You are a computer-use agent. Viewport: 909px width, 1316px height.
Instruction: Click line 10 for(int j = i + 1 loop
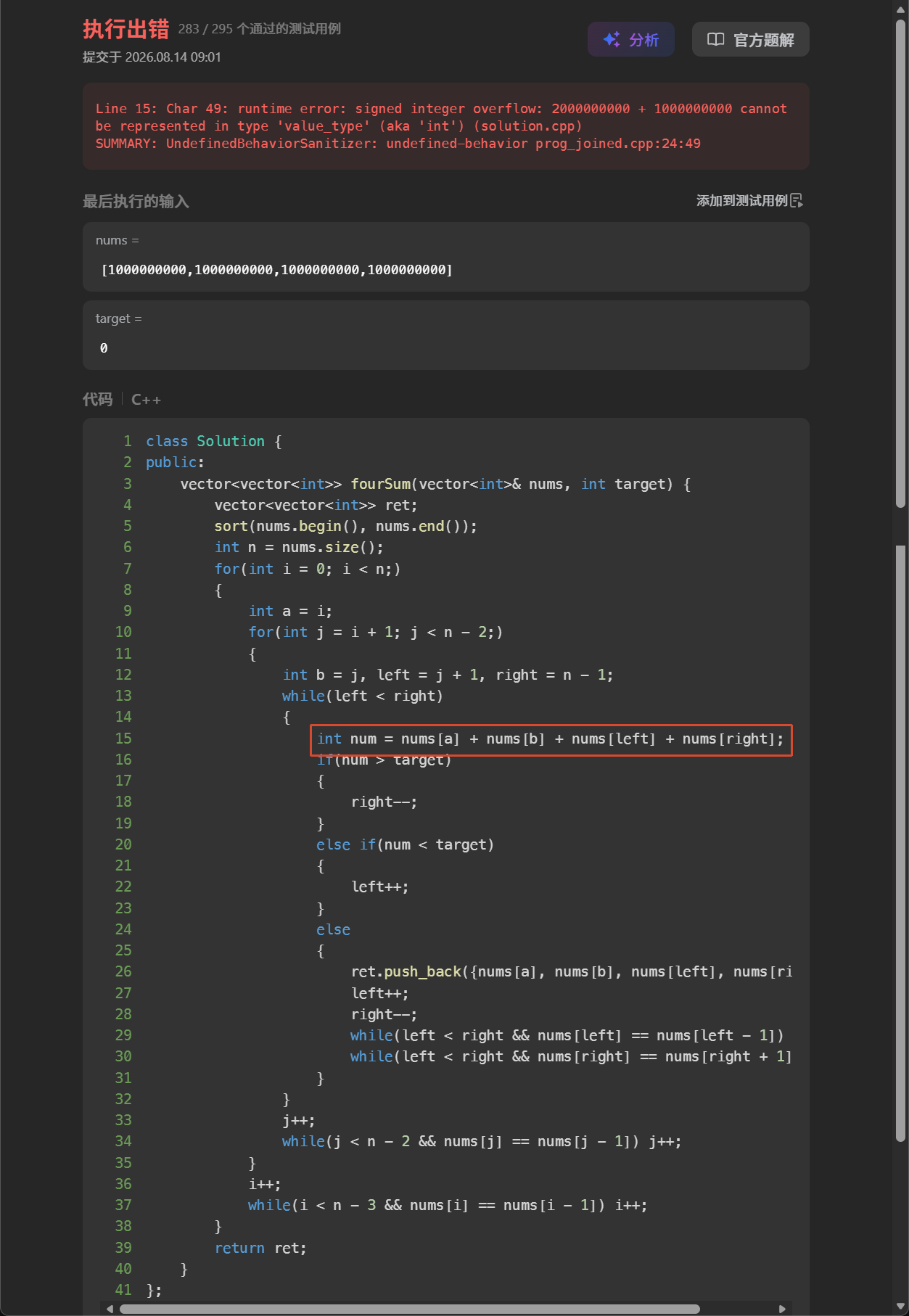point(376,633)
